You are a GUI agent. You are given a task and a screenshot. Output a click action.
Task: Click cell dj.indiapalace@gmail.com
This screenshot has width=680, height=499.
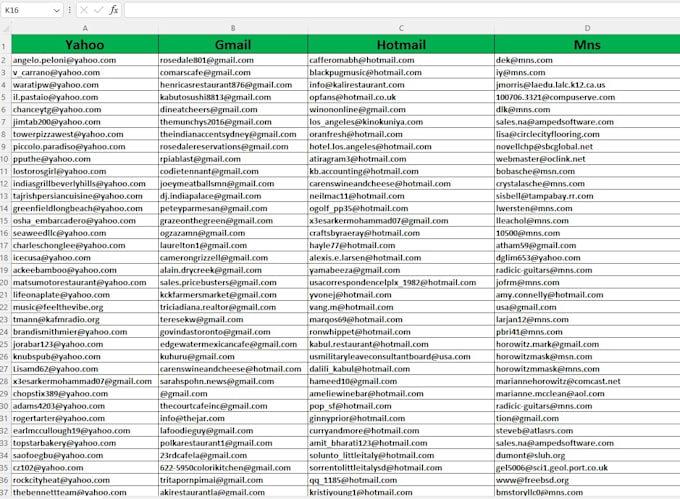pos(233,196)
